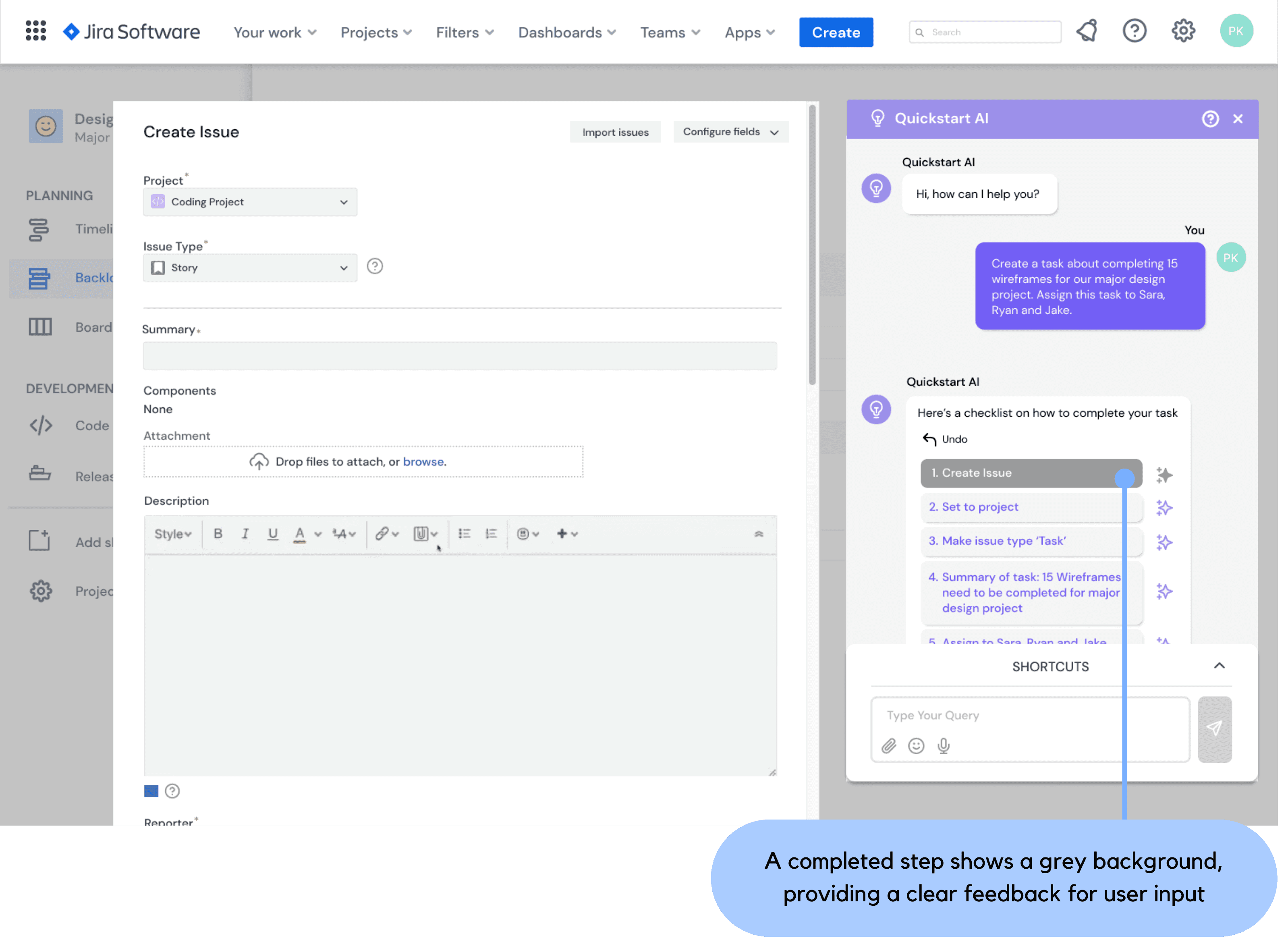The width and height of the screenshot is (1288, 938).
Task: Click the Quickstart AI help icon
Action: (1210, 119)
